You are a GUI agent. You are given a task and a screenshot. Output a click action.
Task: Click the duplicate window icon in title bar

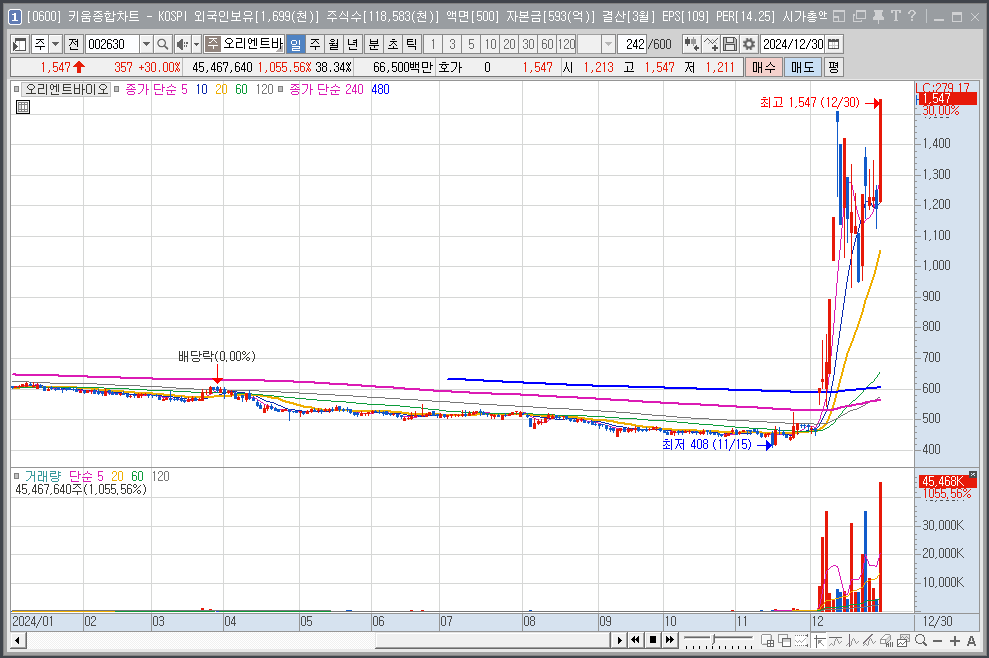click(x=859, y=16)
